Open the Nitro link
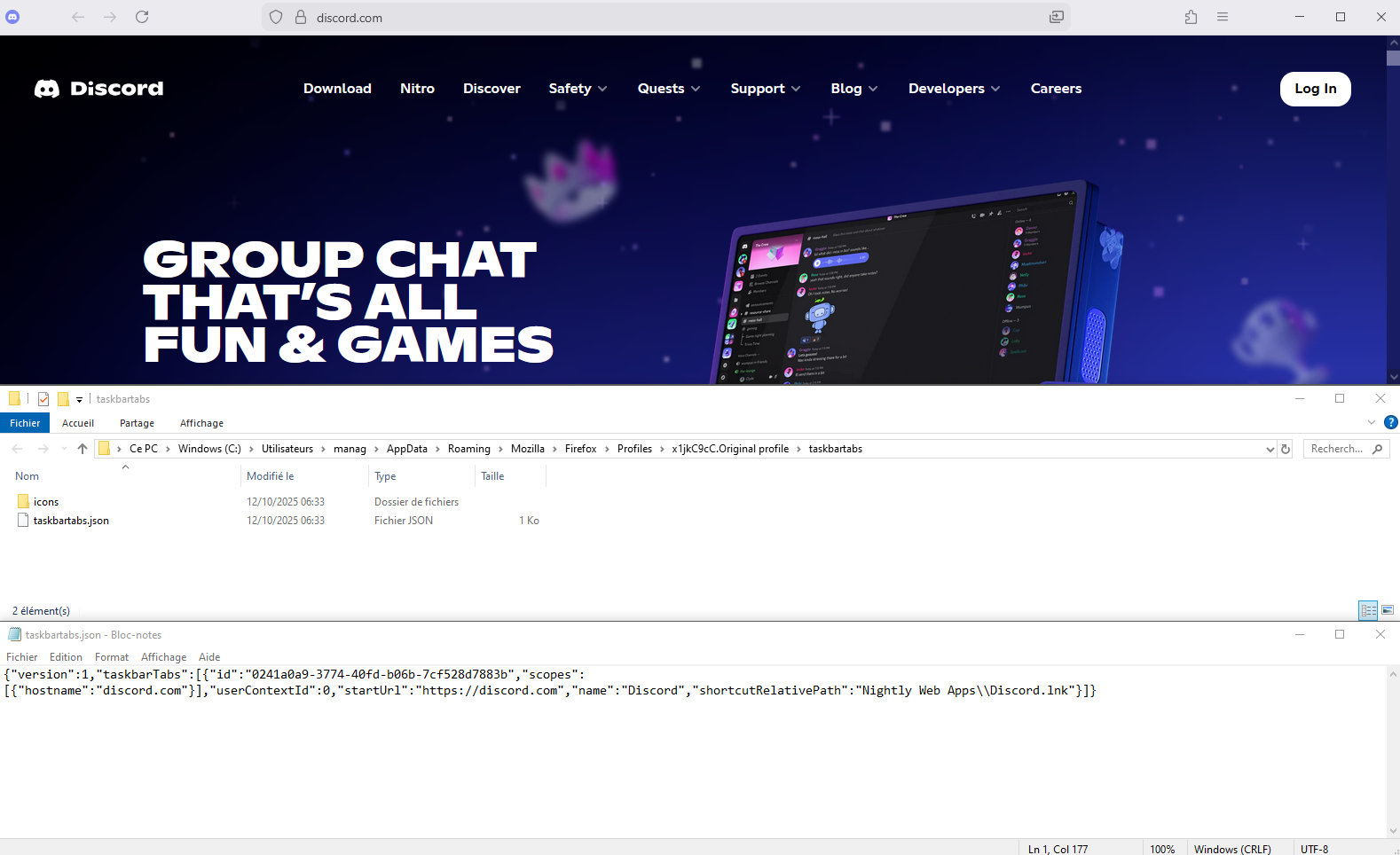The width and height of the screenshot is (1400, 855). click(x=417, y=89)
